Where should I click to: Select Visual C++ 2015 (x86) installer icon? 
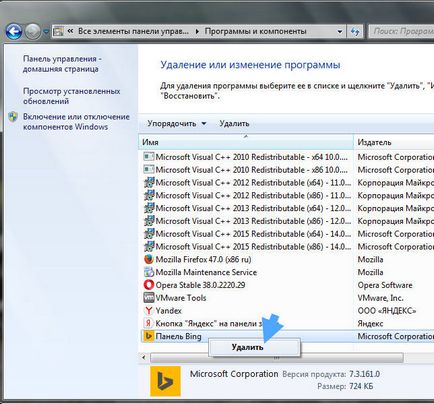pos(149,247)
